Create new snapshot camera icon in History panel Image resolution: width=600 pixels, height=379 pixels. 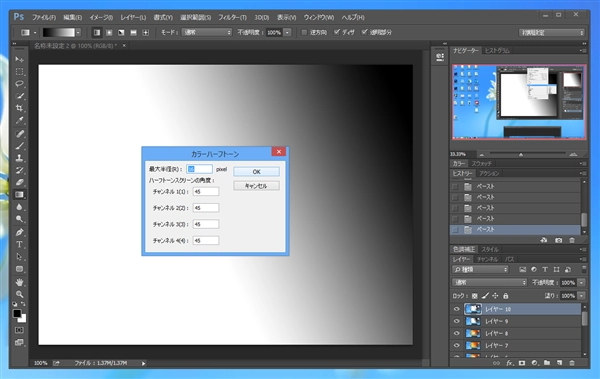pyautogui.click(x=558, y=240)
